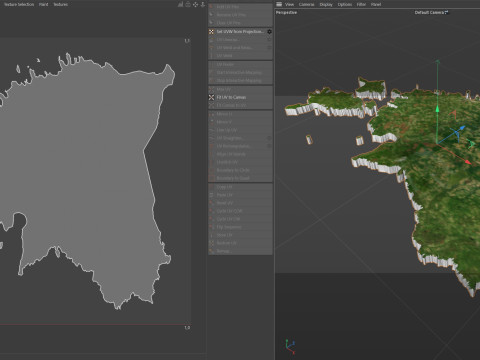Open the UV Weld and Relax settings gear

[269, 48]
